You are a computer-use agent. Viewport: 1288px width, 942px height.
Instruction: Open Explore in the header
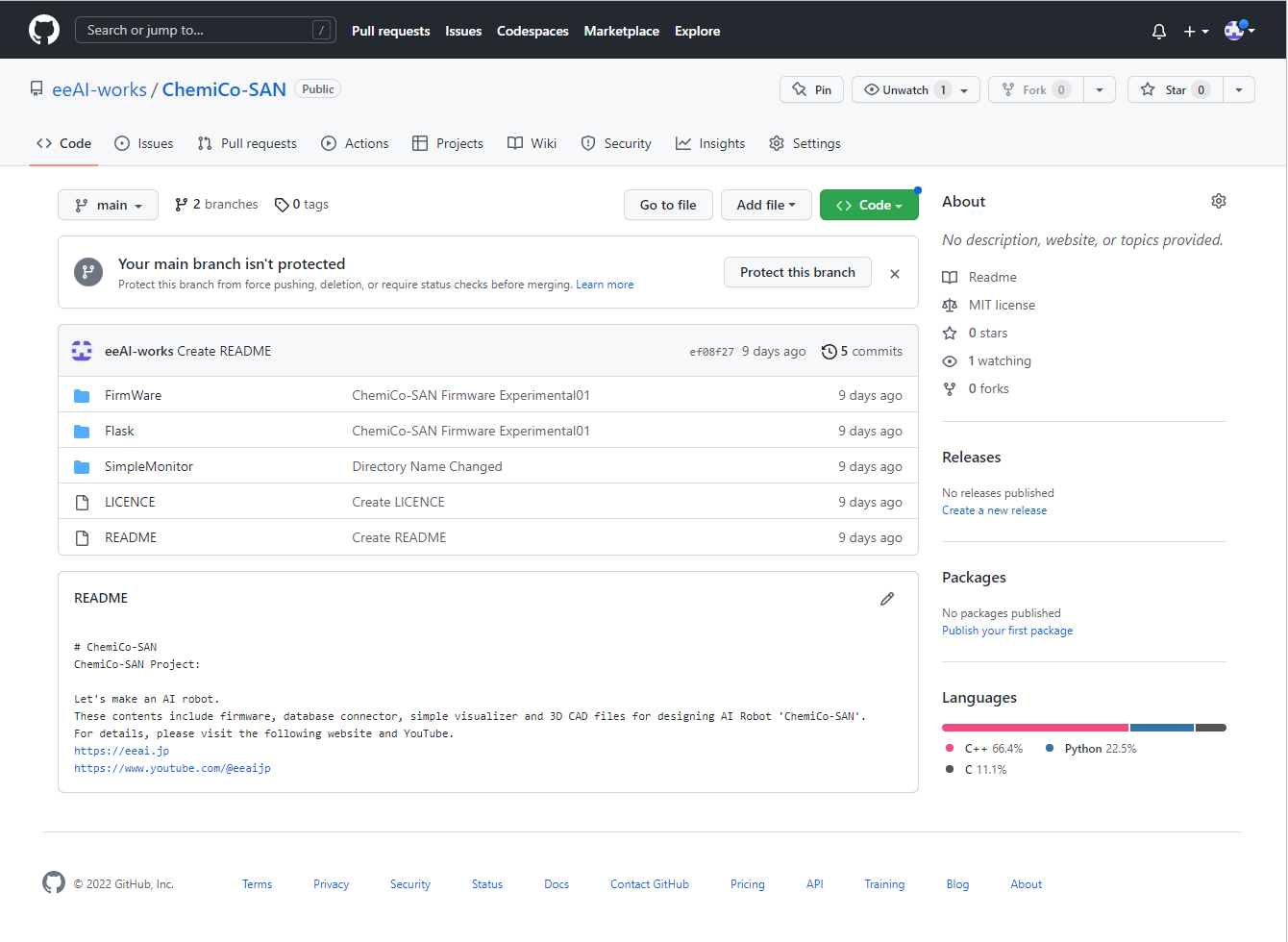tap(698, 31)
